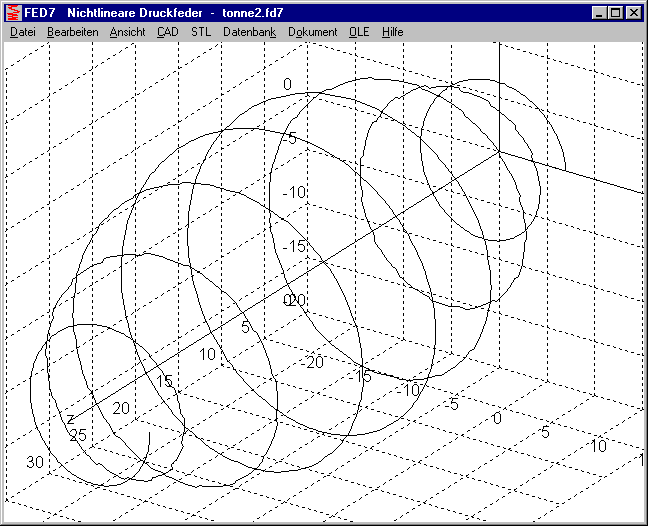The height and width of the screenshot is (526, 648).
Task: Open the Dokument menu
Action: 312,32
